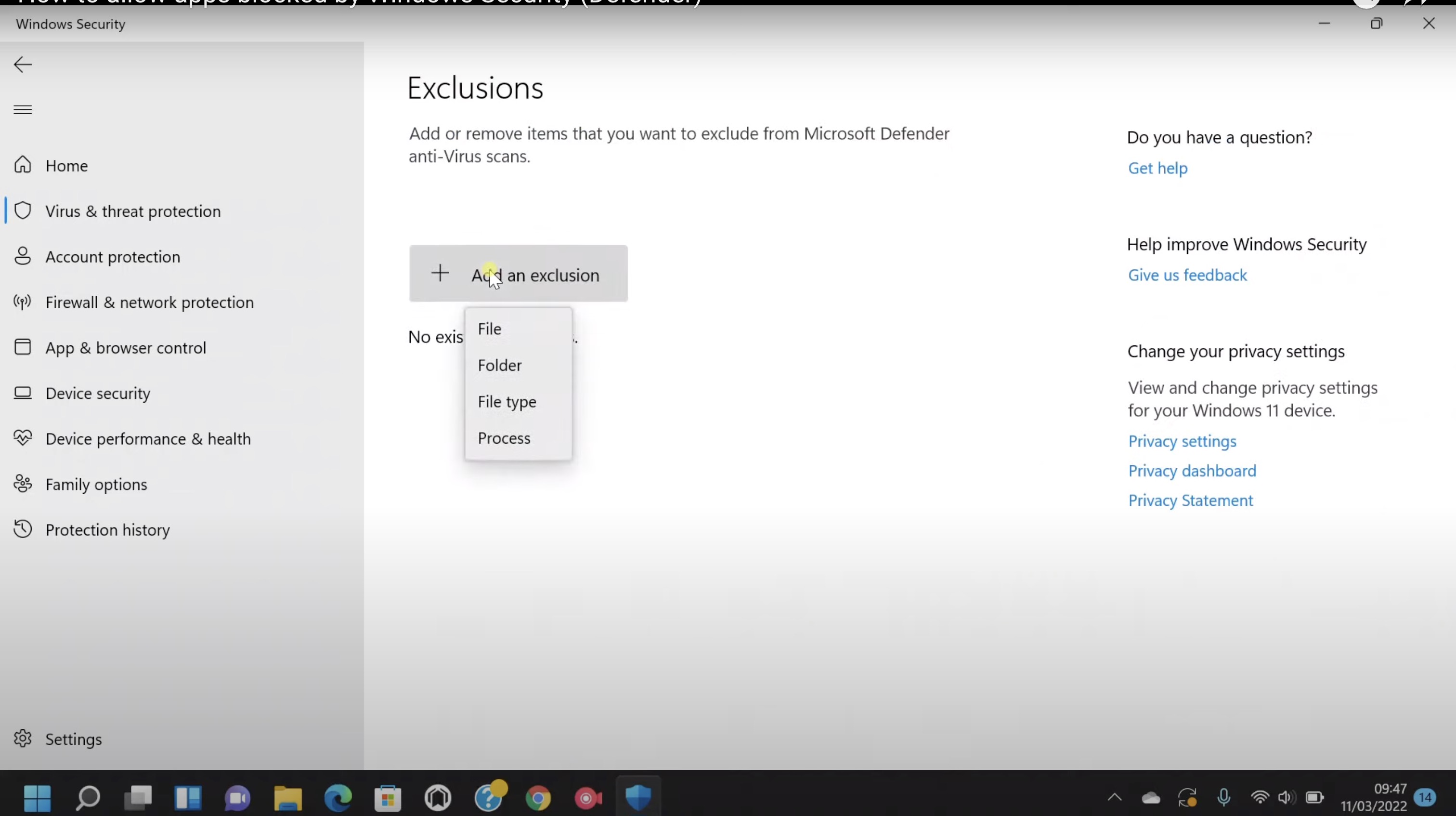The width and height of the screenshot is (1456, 816).
Task: View Protection history
Action: point(107,530)
